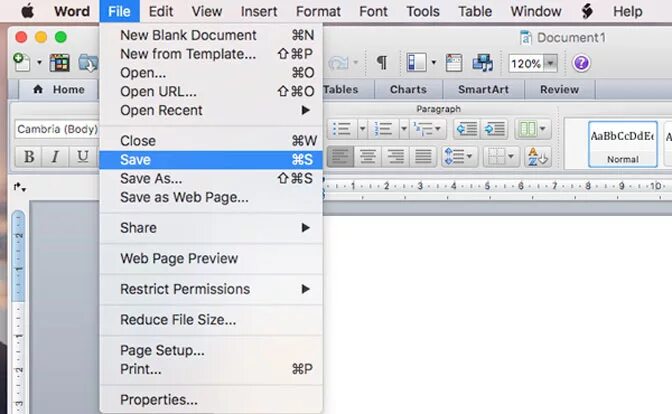
Task: Choose Web Page Preview item
Action: [x=211, y=258]
